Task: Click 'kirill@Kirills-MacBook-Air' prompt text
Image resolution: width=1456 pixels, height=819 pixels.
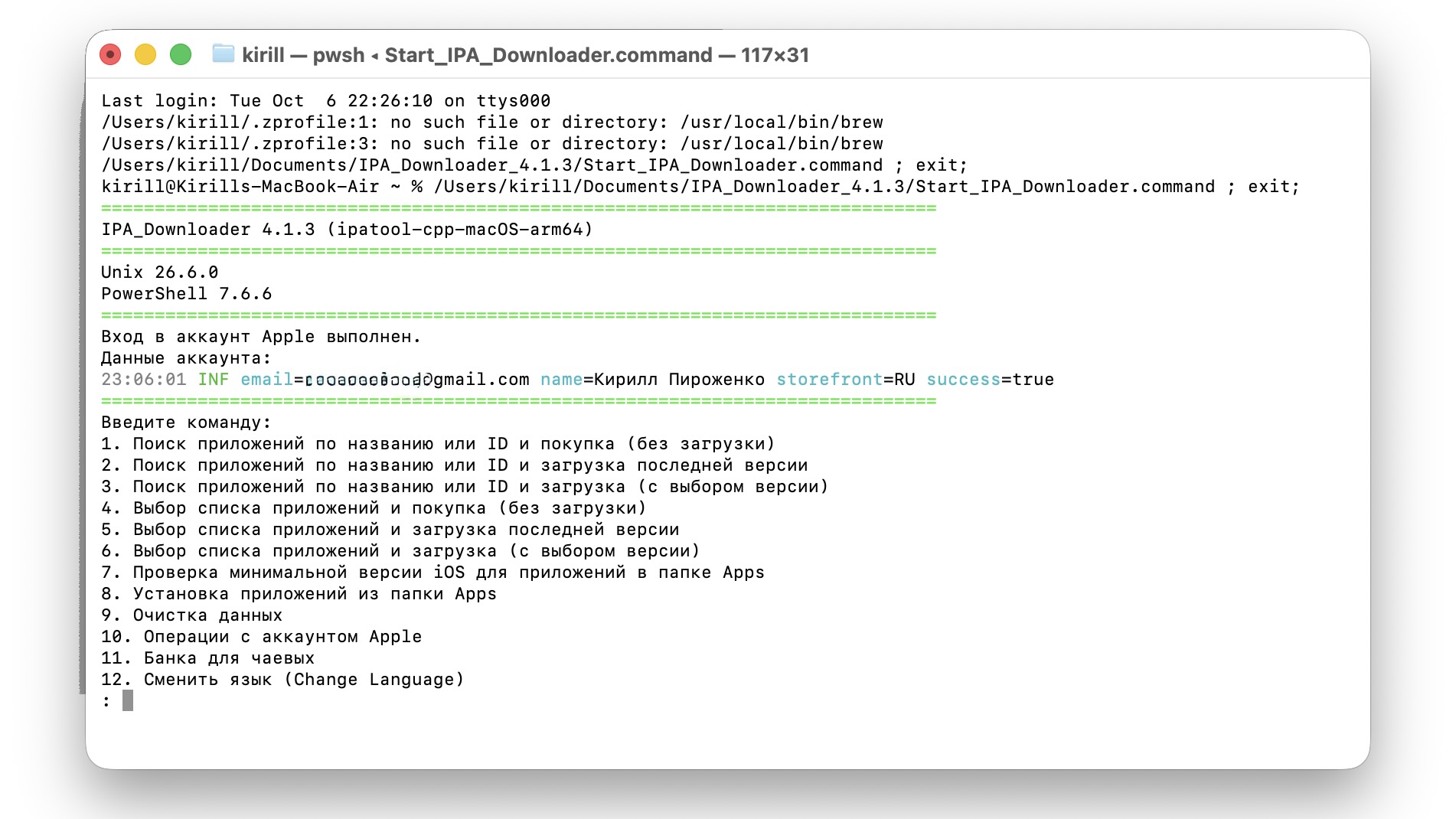Action: 240,187
